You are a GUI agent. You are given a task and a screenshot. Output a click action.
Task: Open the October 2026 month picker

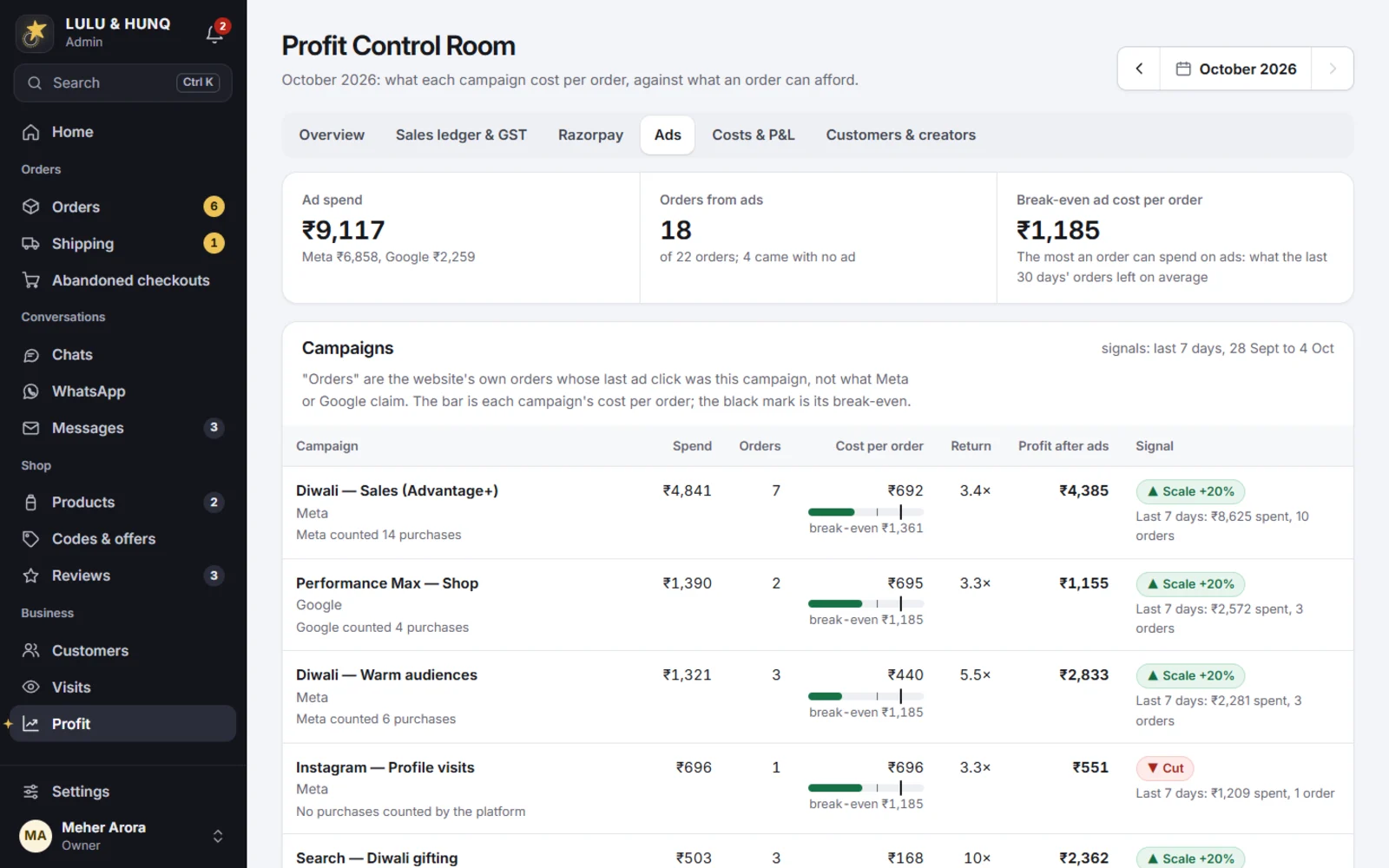tap(1236, 69)
